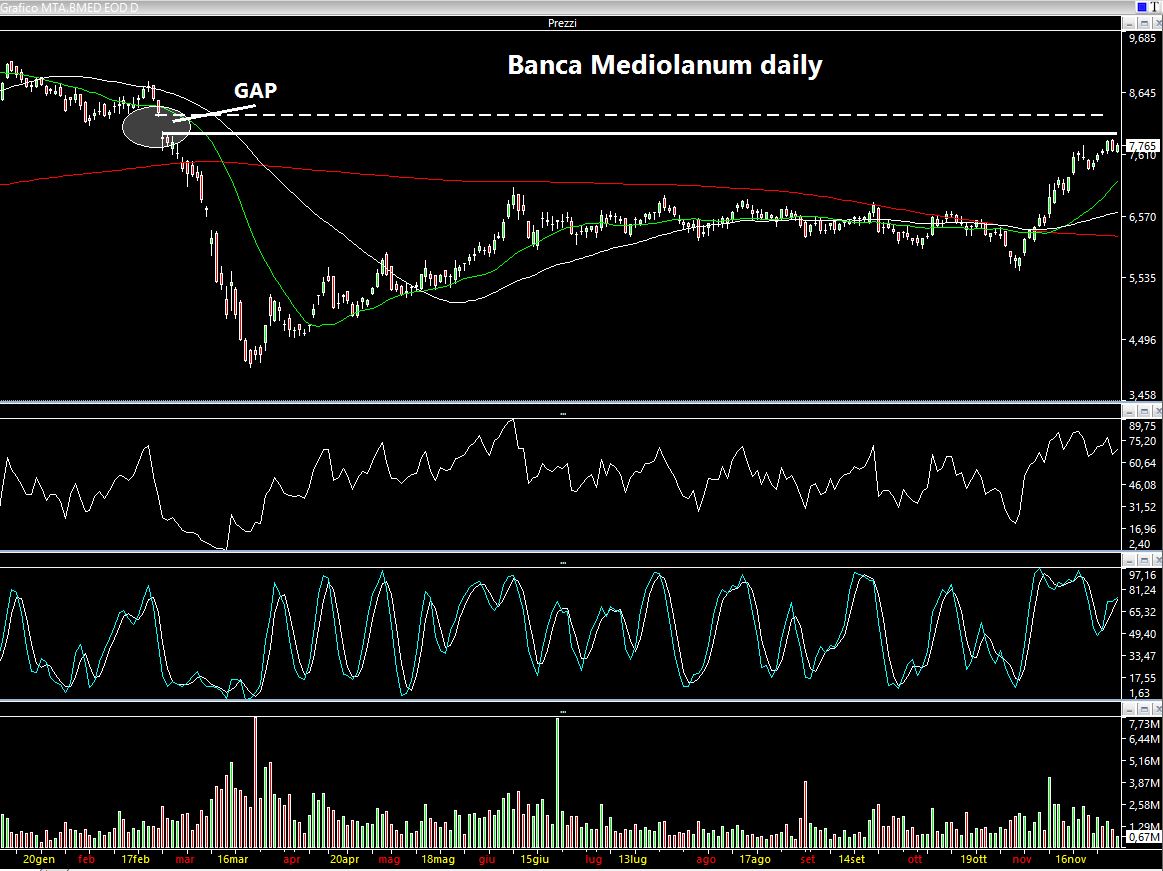Click the ott date label
1163x871 pixels.
click(915, 859)
